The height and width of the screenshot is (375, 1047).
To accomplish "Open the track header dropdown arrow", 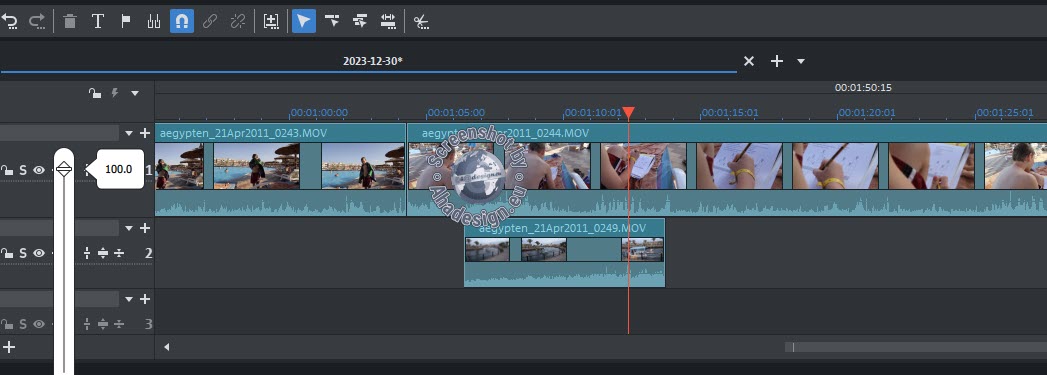I will click(x=135, y=93).
